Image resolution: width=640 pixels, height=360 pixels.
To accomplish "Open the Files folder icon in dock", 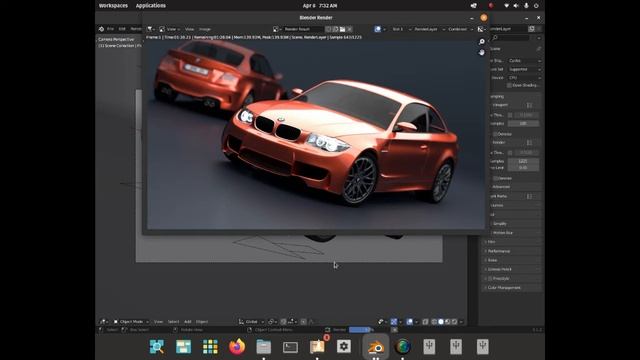I will point(264,347).
